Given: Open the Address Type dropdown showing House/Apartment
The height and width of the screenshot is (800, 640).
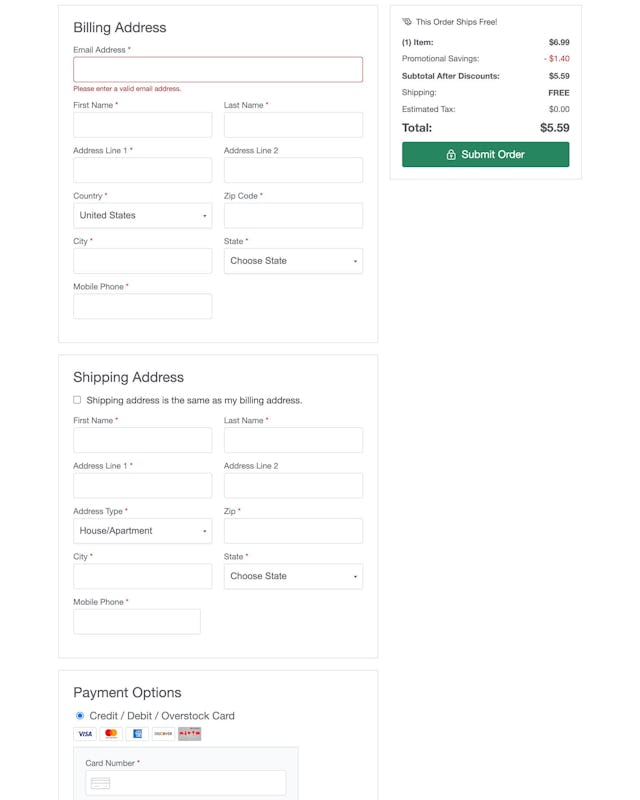Looking at the screenshot, I should (142, 531).
